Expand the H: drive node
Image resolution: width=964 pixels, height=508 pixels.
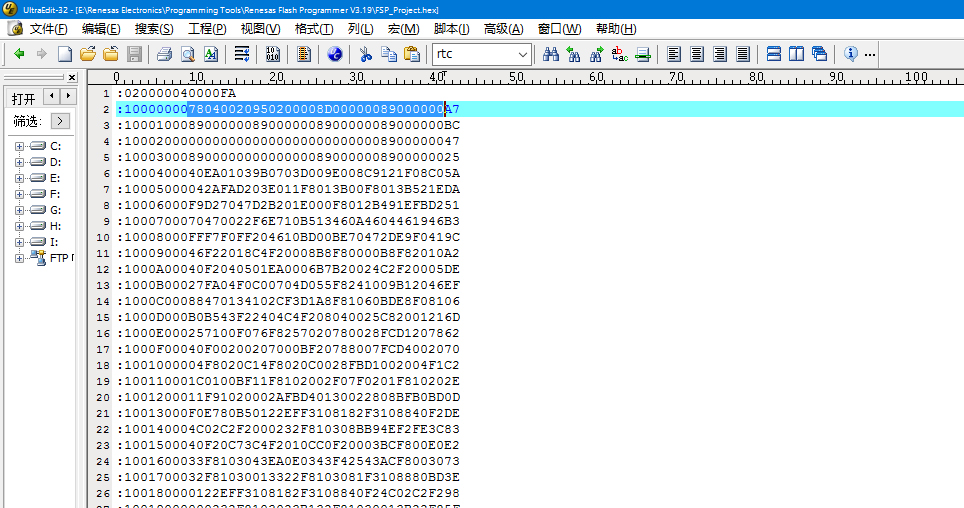point(19,226)
